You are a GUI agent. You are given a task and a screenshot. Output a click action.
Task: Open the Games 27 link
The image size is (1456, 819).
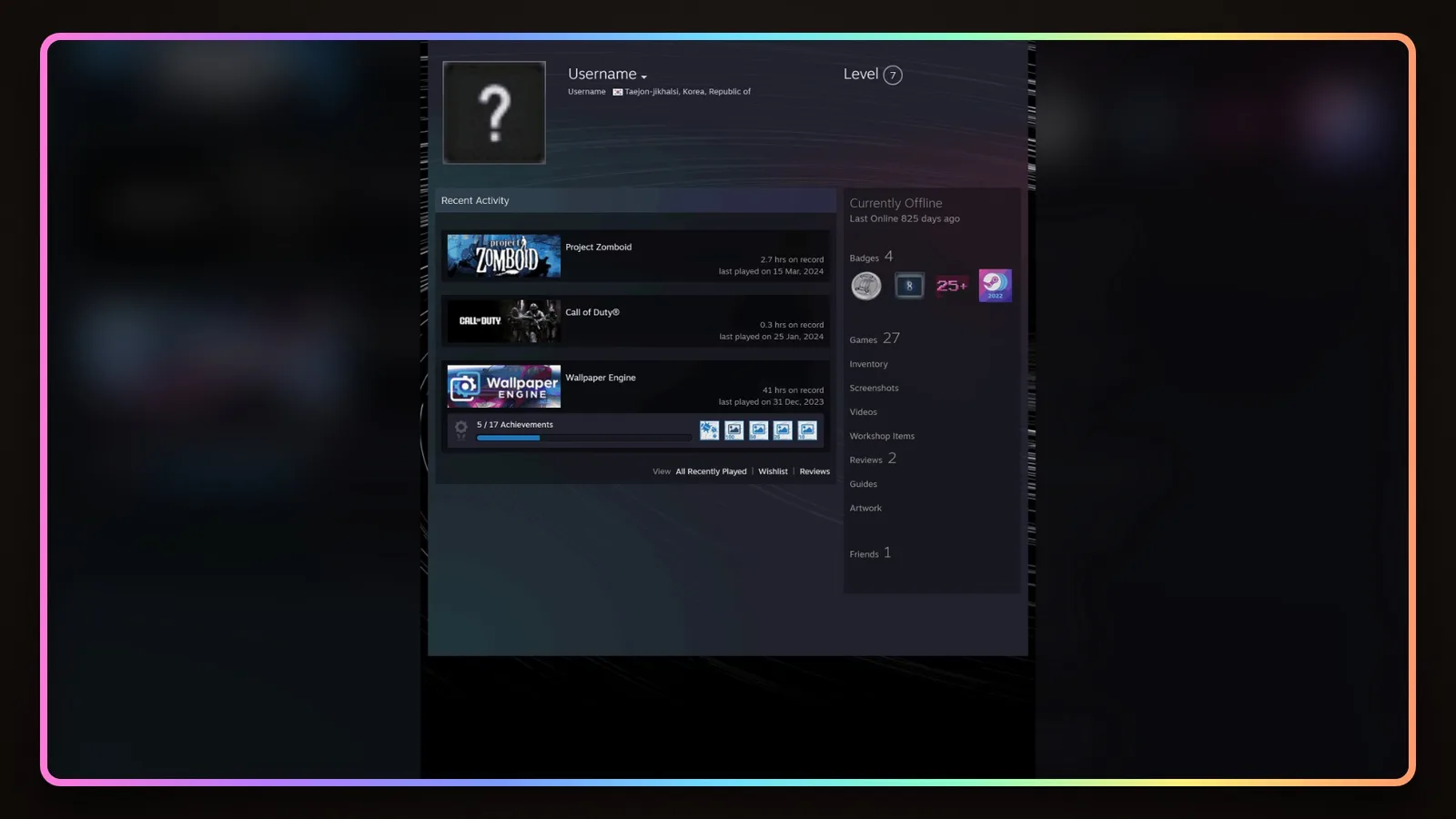click(875, 339)
